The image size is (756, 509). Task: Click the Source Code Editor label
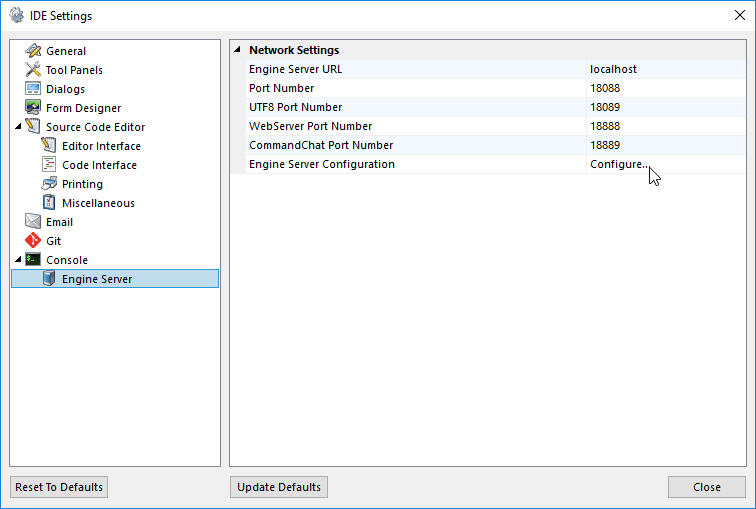coord(95,127)
